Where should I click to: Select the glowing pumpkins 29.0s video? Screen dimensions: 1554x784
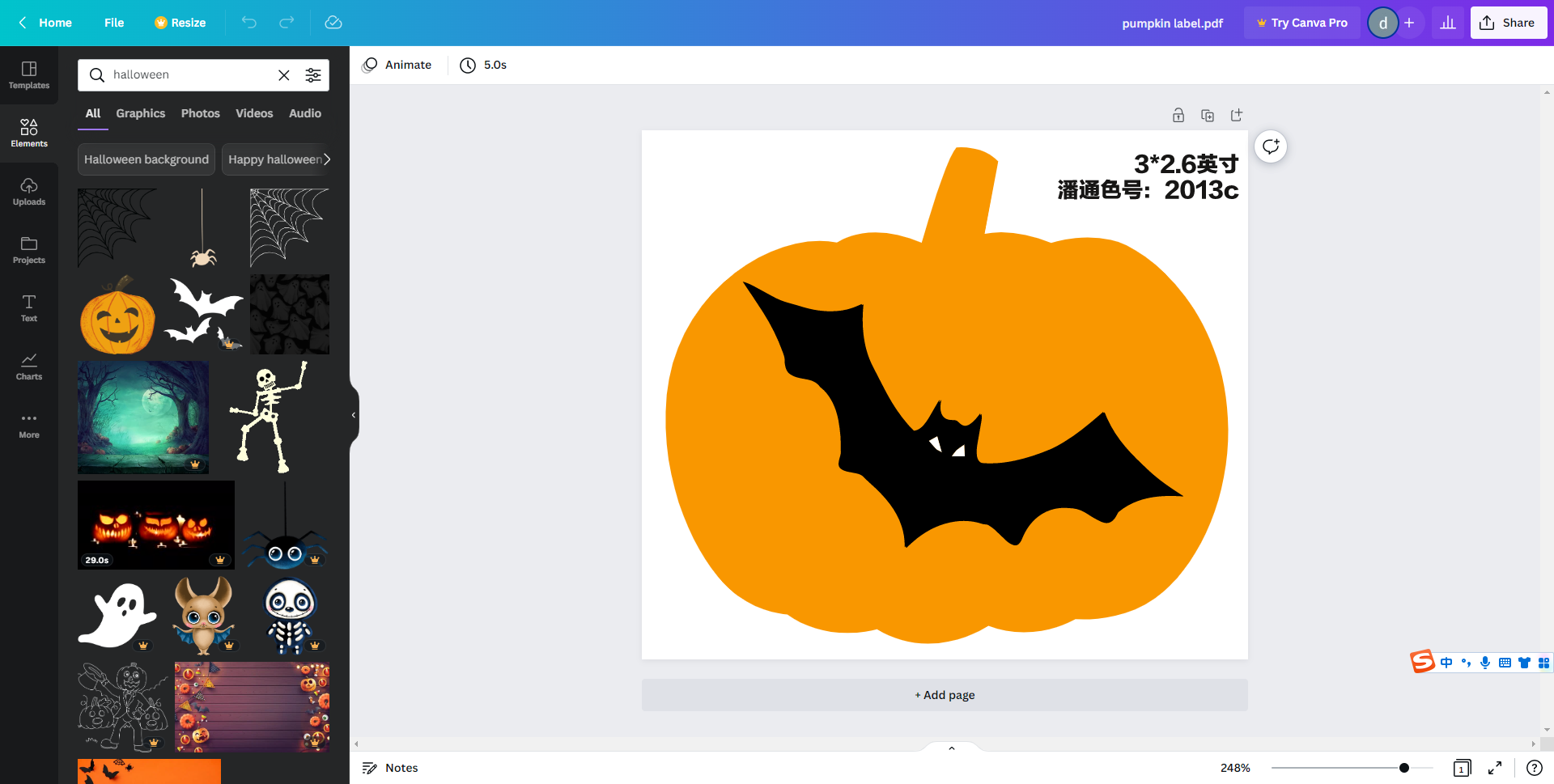tap(156, 525)
